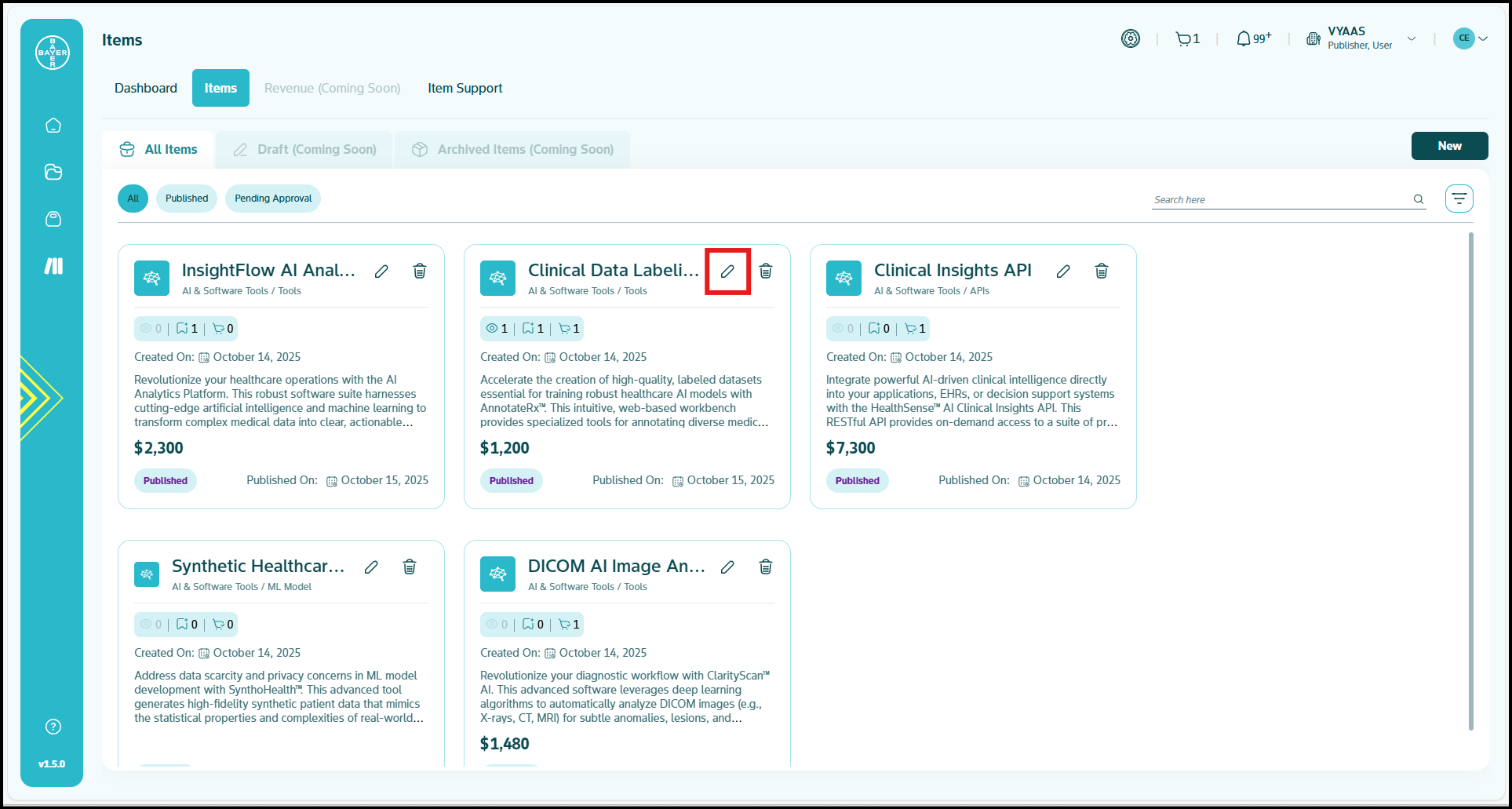Select the Published filter chip
1512x809 pixels.
(x=187, y=199)
